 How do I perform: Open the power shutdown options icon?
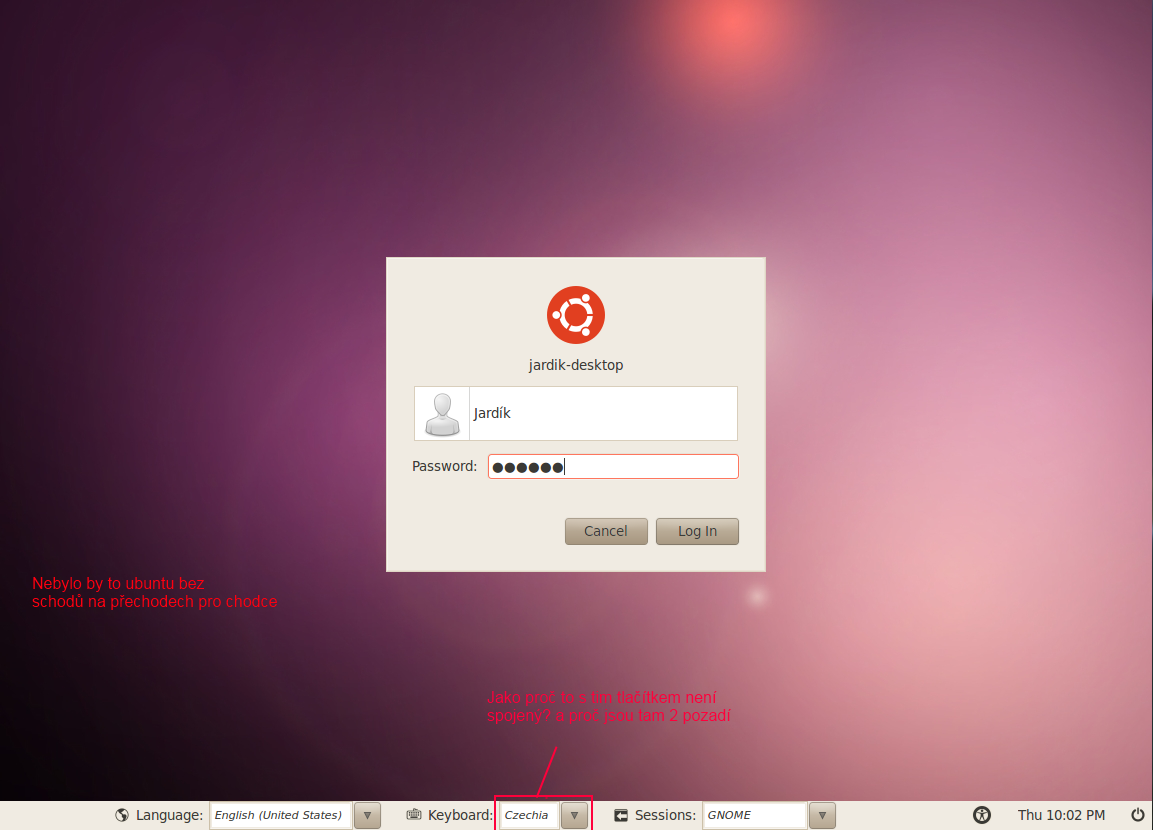1138,815
